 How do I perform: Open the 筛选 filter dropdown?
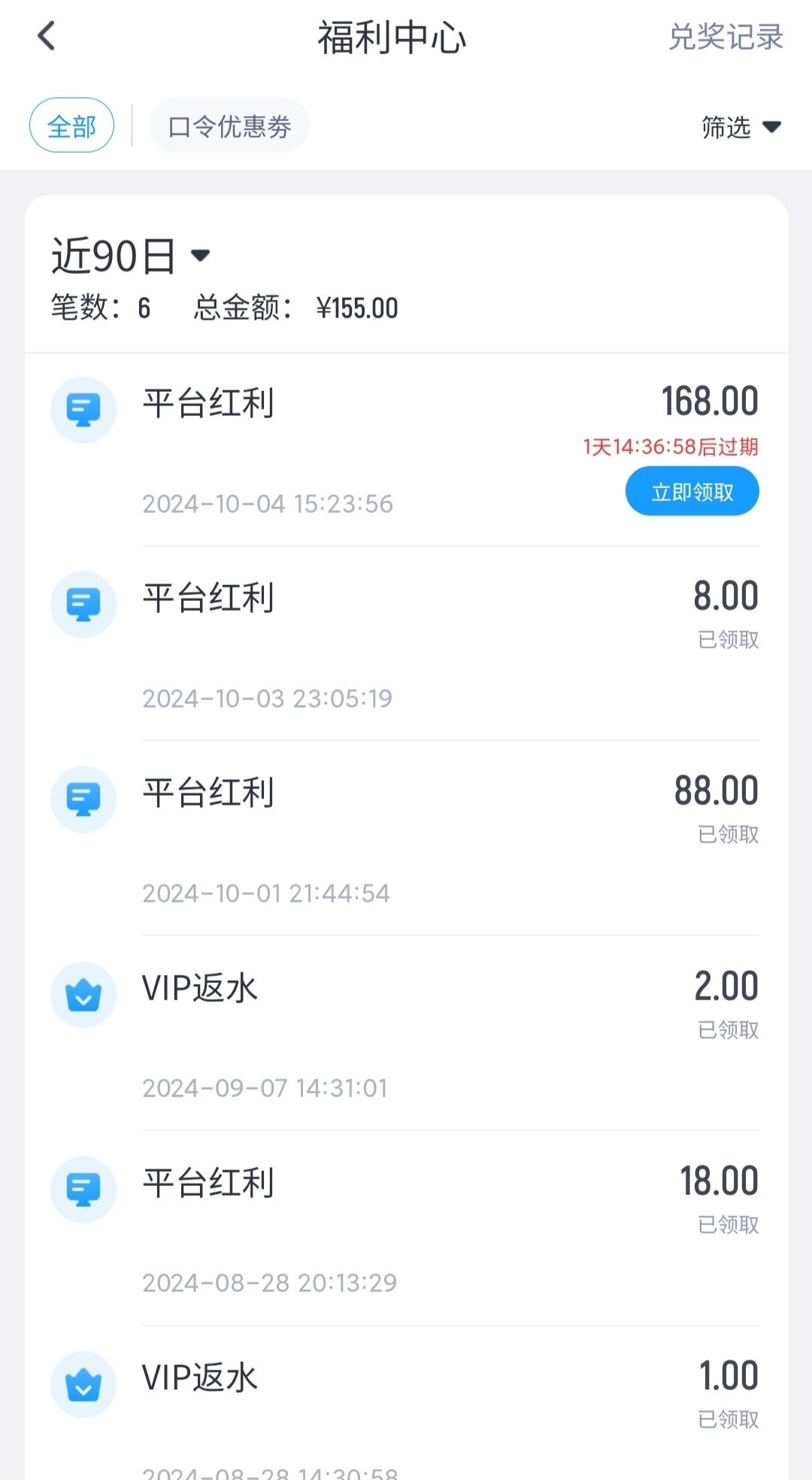coord(726,127)
